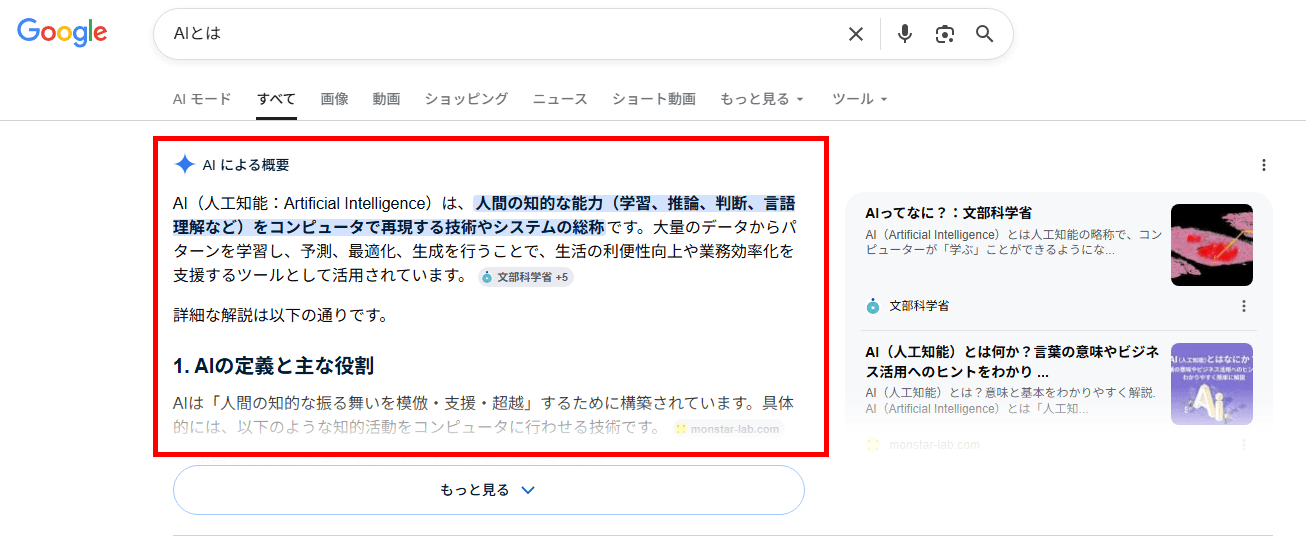Image resolution: width=1306 pixels, height=557 pixels.
Task: Open the ニュース tab
Action: (x=560, y=99)
